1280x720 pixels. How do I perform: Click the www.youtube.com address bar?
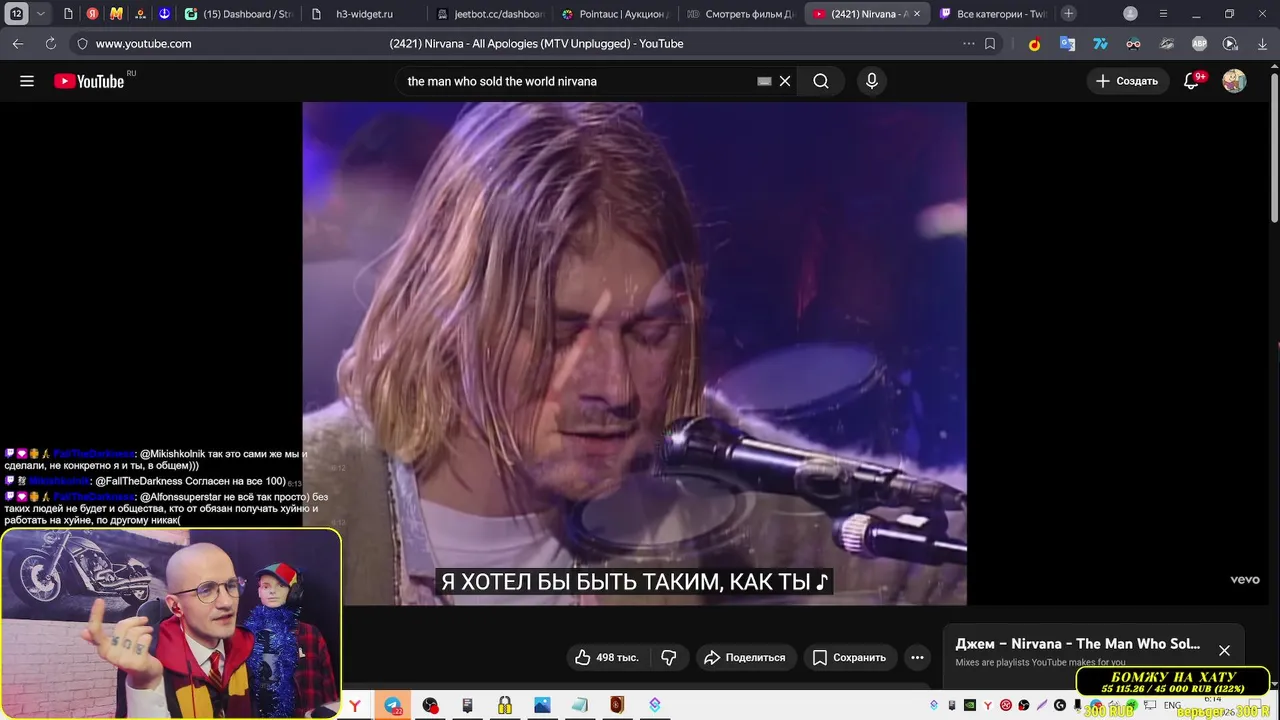tap(143, 44)
